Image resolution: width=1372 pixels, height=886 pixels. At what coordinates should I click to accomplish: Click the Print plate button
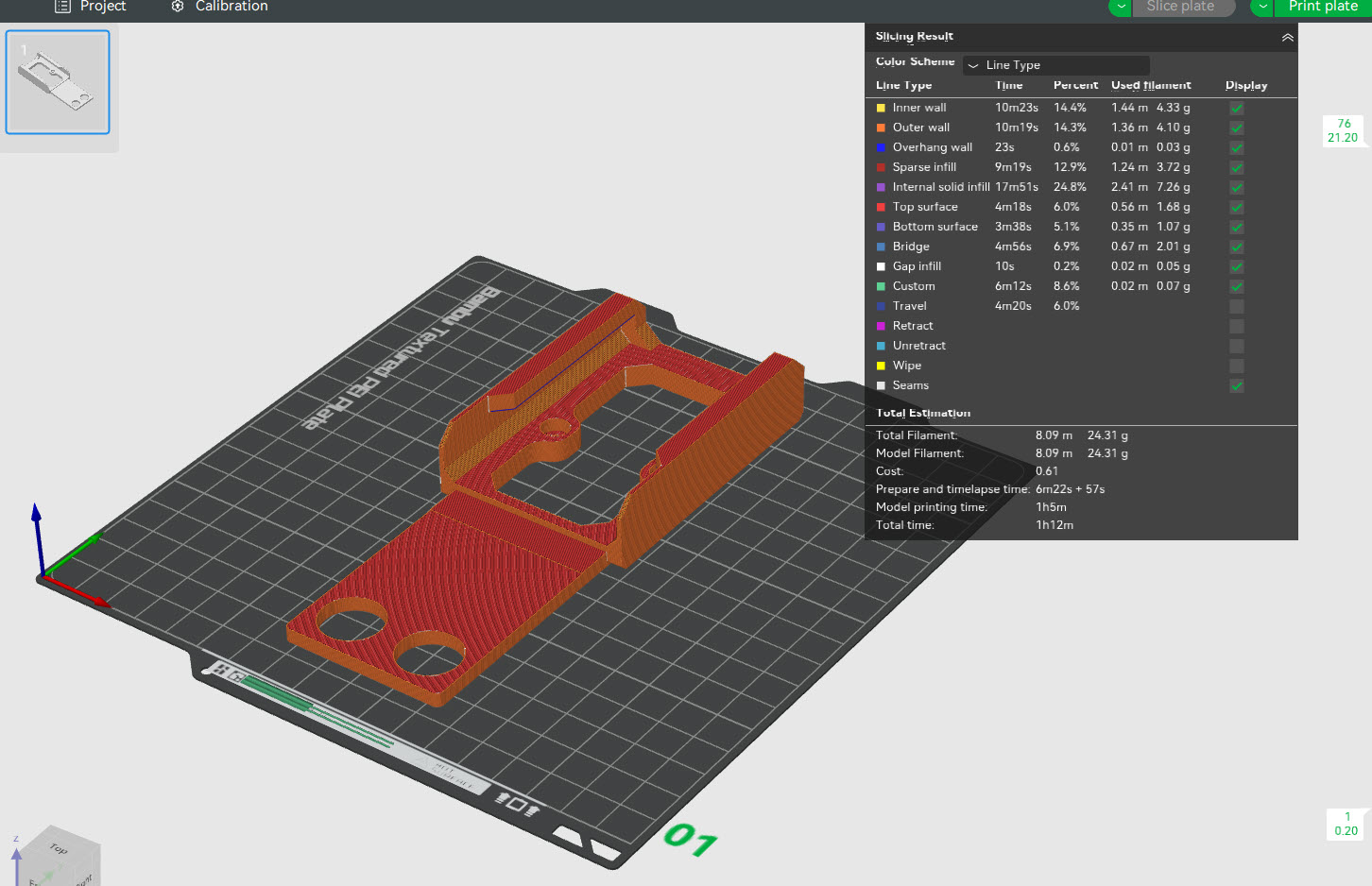1322,7
